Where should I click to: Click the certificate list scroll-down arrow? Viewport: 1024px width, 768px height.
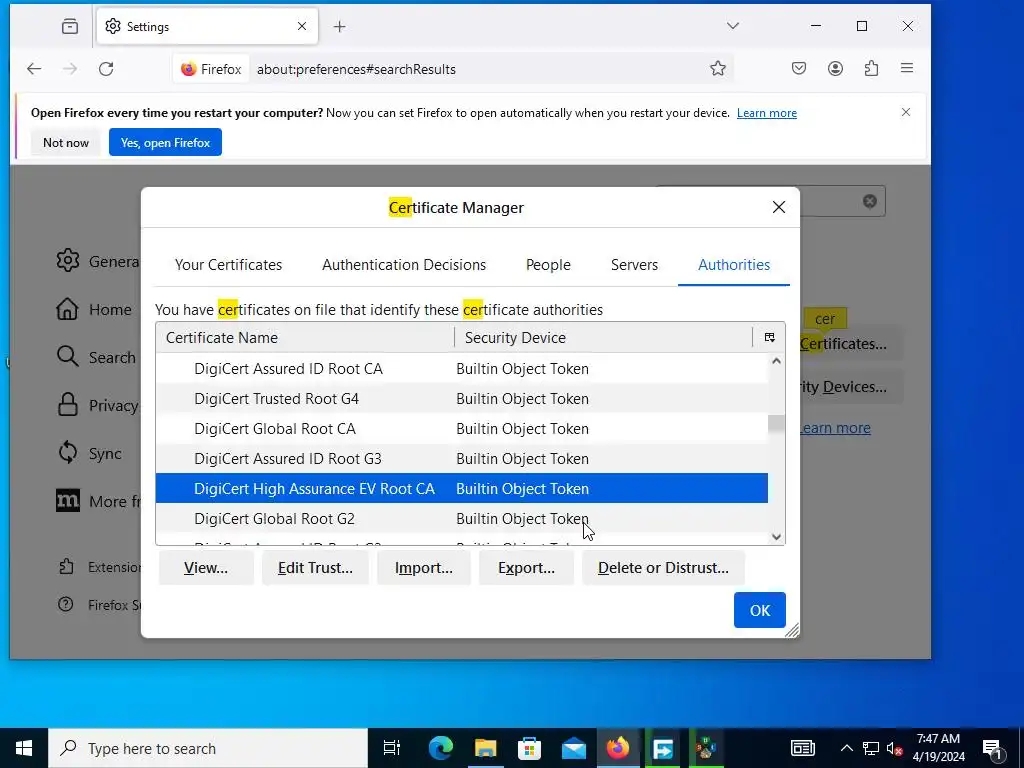776,537
